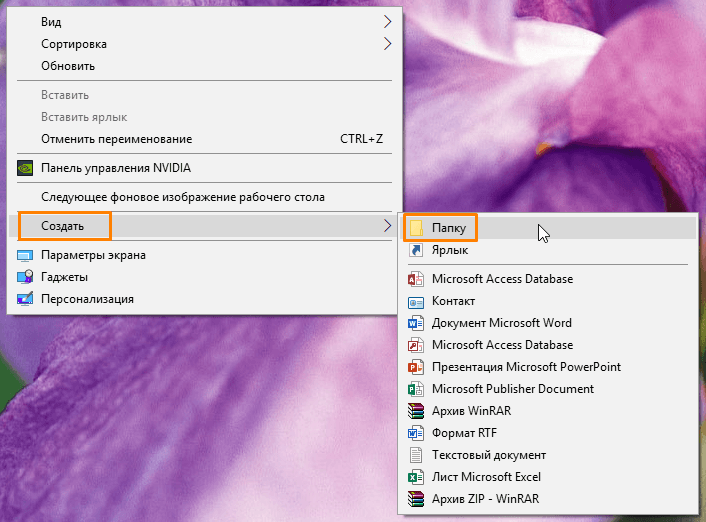Click the icon of the first Microsoft Access Database entry
The width and height of the screenshot is (706, 522).
[416, 279]
